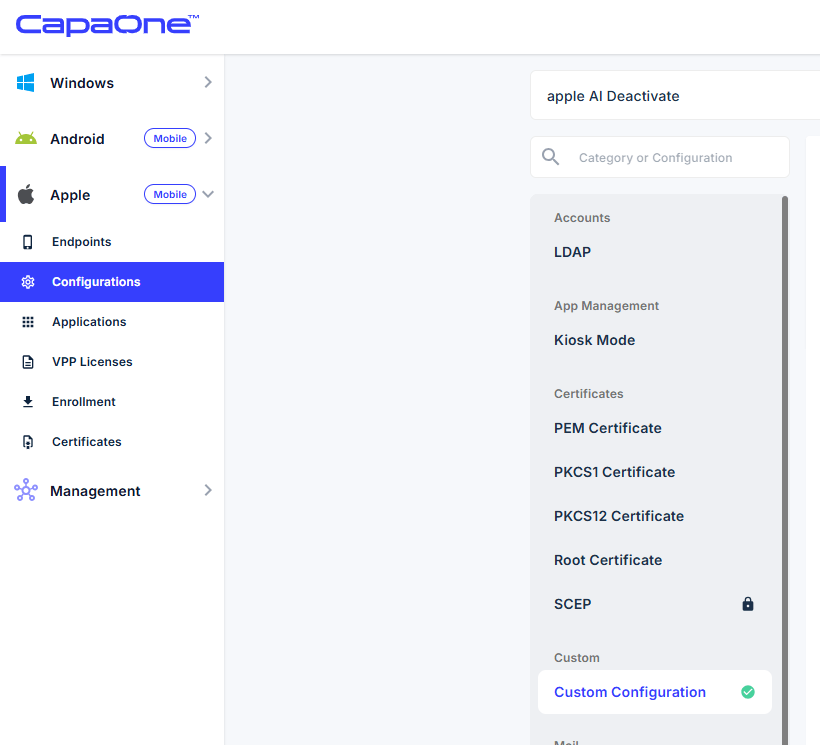The image size is (820, 745).
Task: Click the Windows logo icon
Action: (x=26, y=83)
